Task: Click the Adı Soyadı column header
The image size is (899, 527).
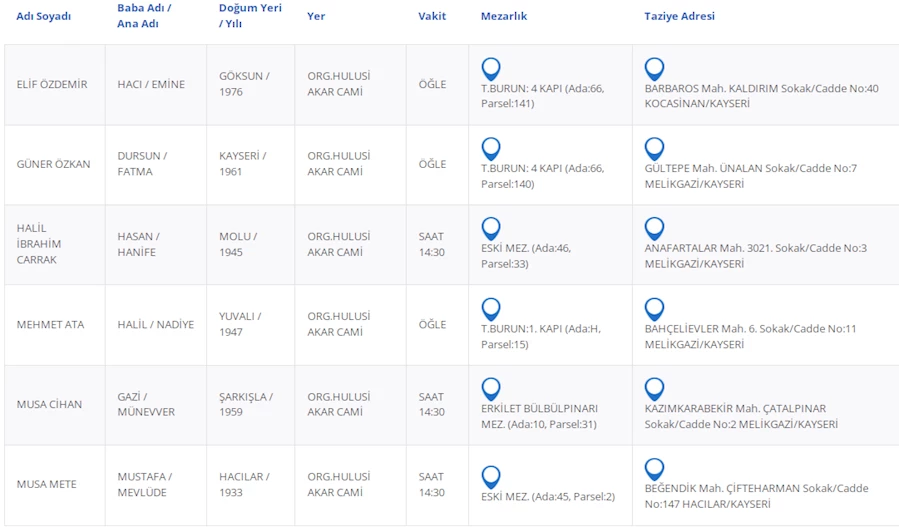Action: pos(44,16)
